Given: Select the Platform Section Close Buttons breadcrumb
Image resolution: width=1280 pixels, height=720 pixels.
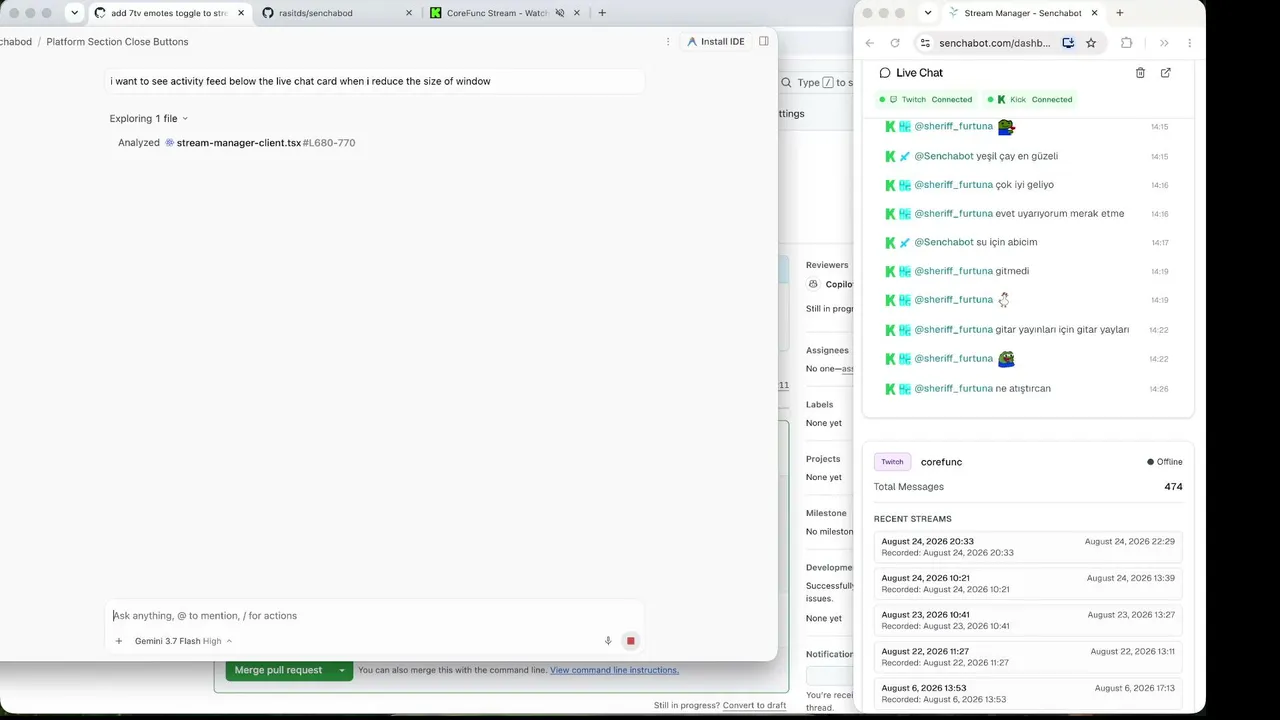Looking at the screenshot, I should point(117,42).
